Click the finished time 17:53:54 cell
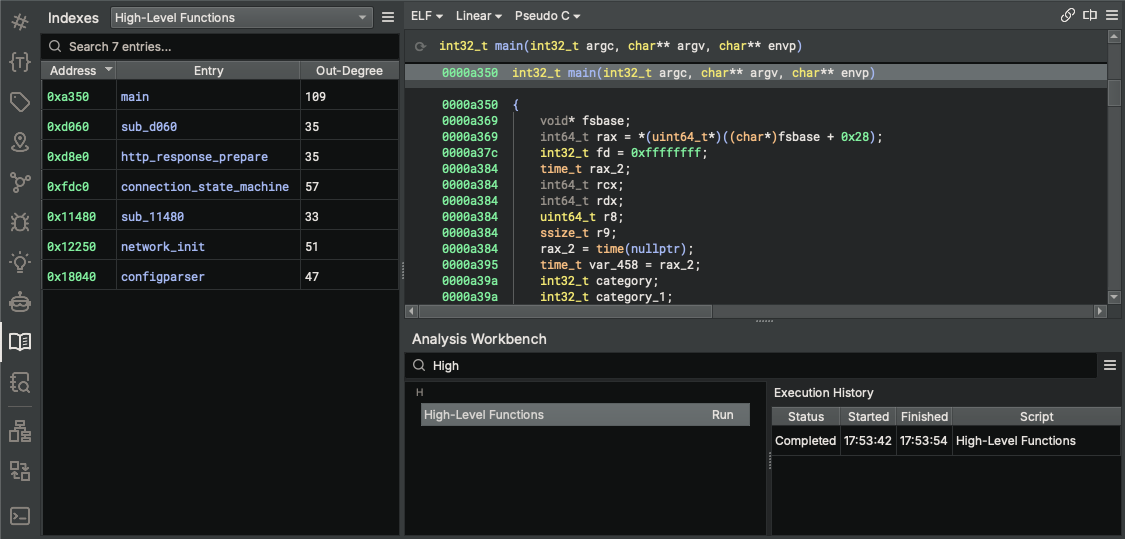This screenshot has width=1125, height=539. click(925, 441)
